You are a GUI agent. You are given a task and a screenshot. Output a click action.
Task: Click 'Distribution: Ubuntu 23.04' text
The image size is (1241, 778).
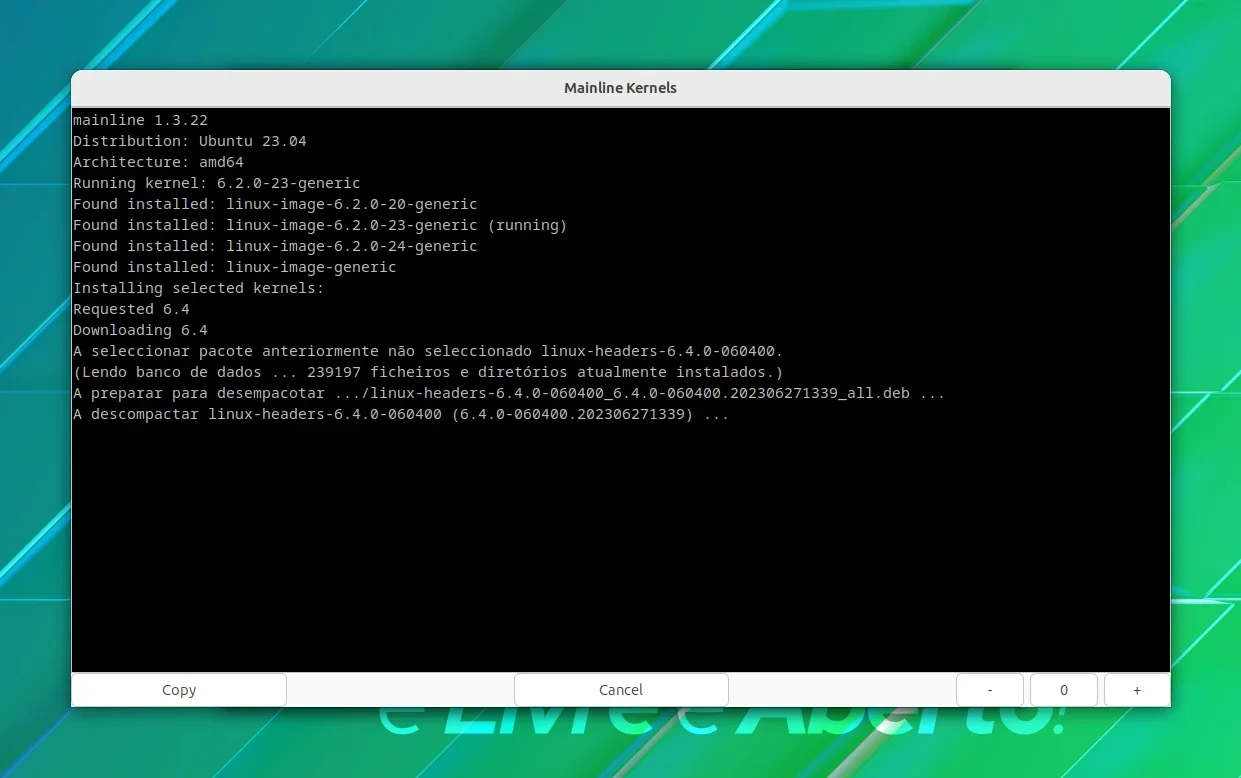[x=190, y=141]
